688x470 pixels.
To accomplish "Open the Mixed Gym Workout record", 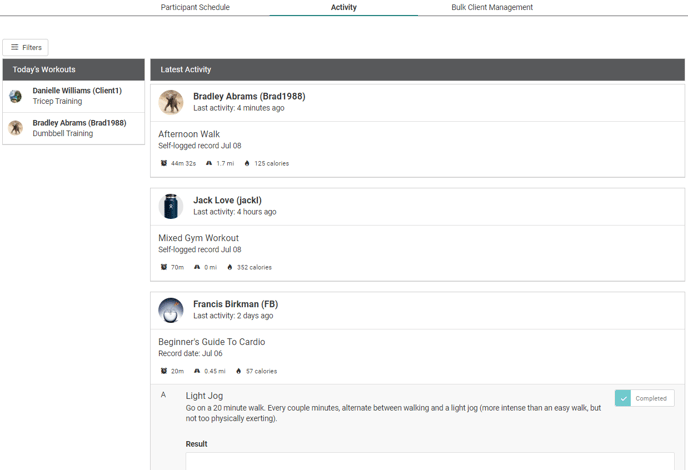I will [198, 238].
